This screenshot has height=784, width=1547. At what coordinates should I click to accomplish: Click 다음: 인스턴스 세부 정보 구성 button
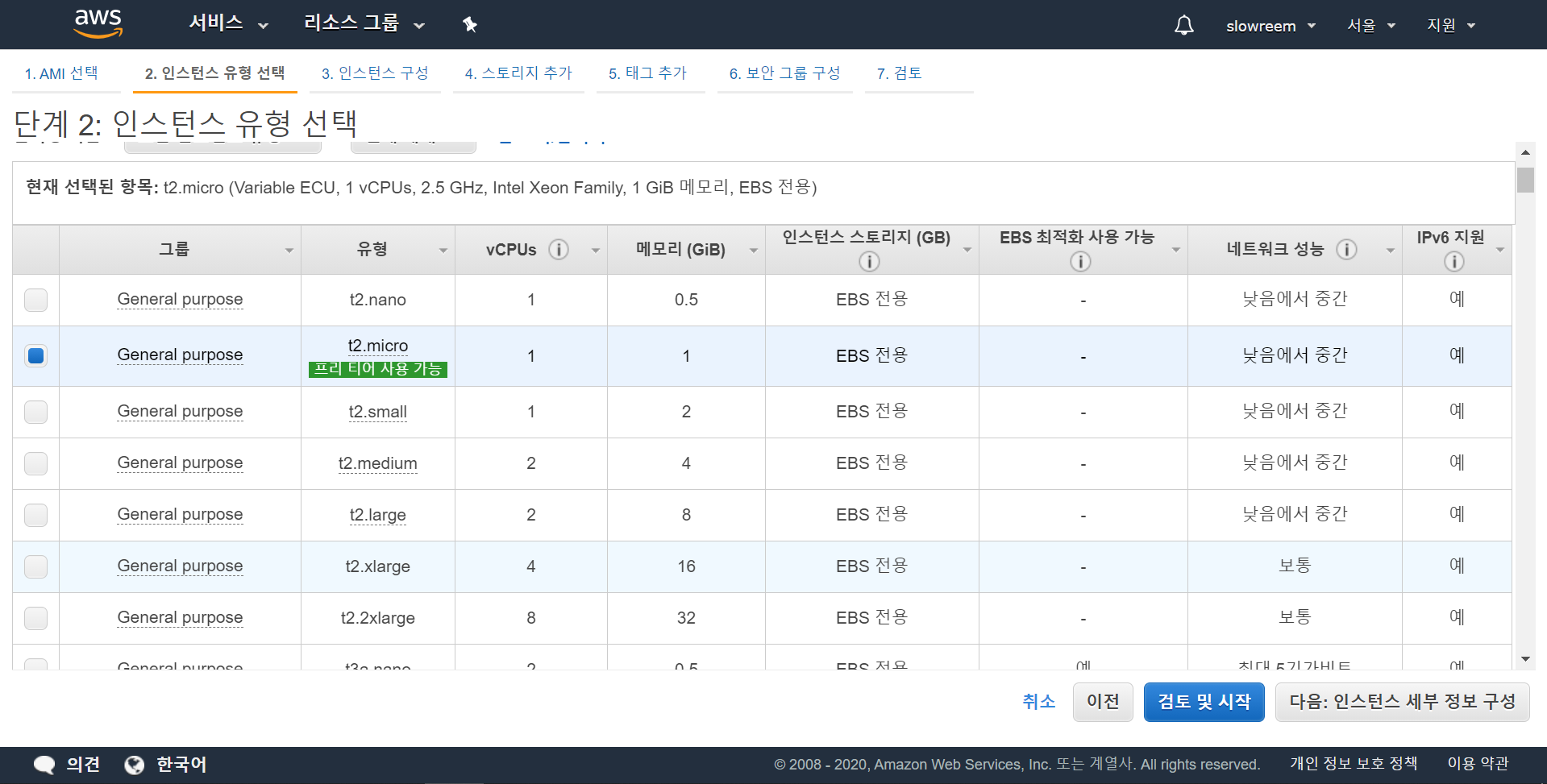click(1403, 702)
